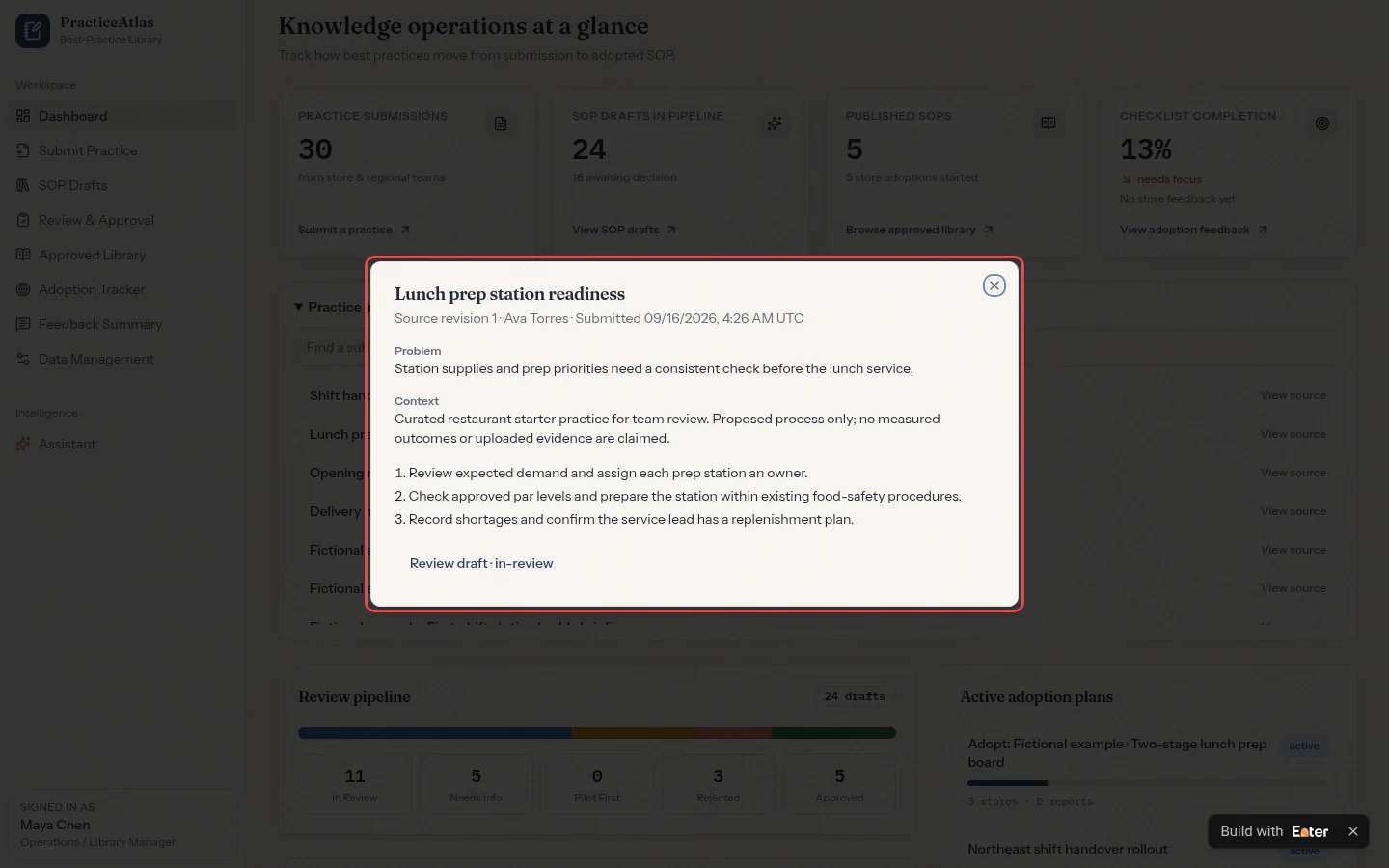Click Browse approved library link
This screenshot has height=868, width=1389.
[x=919, y=230]
